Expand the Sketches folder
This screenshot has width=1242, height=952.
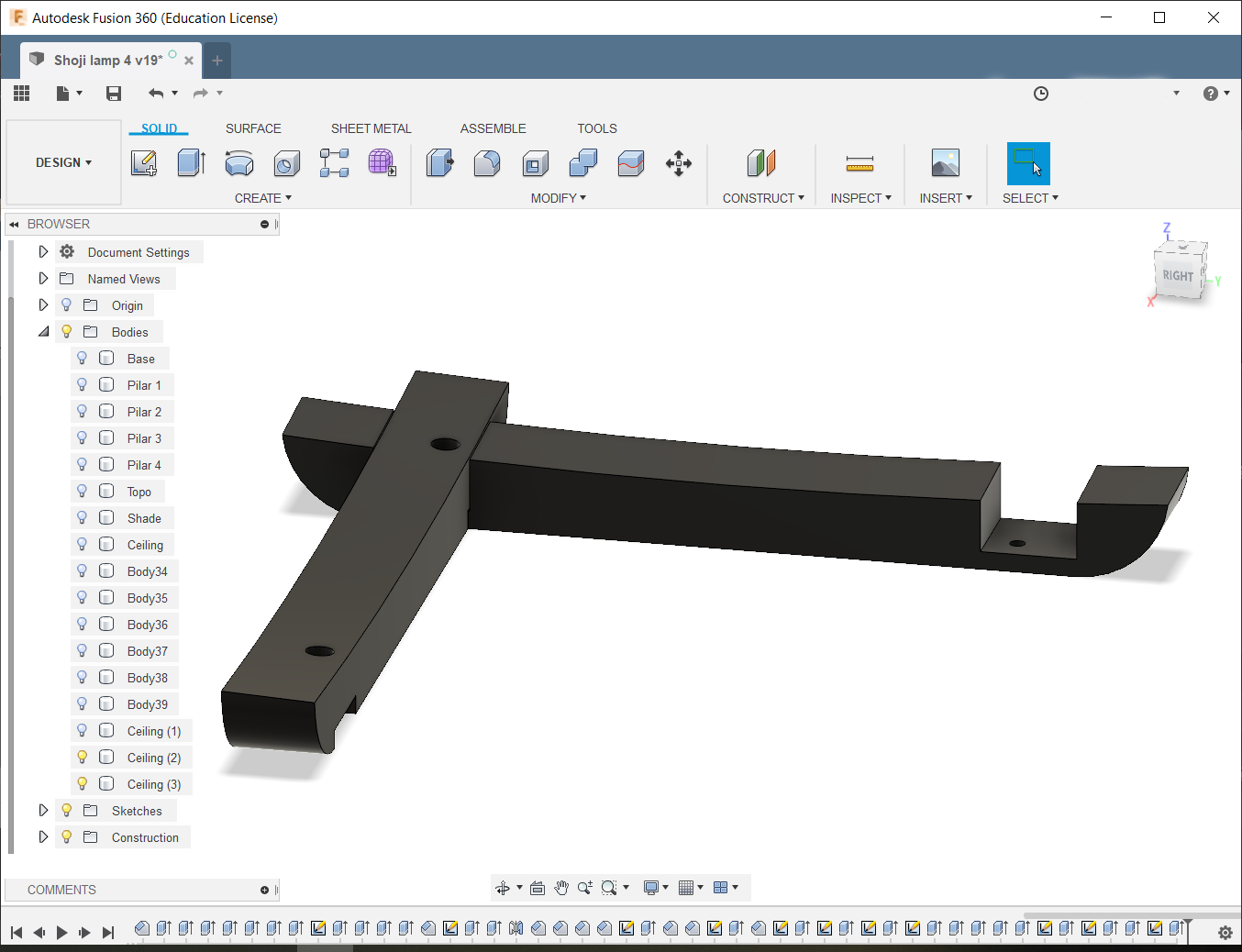click(x=43, y=810)
